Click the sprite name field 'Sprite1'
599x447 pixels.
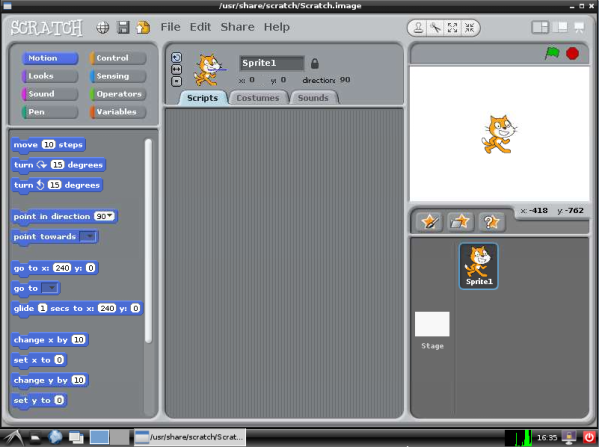[272, 63]
